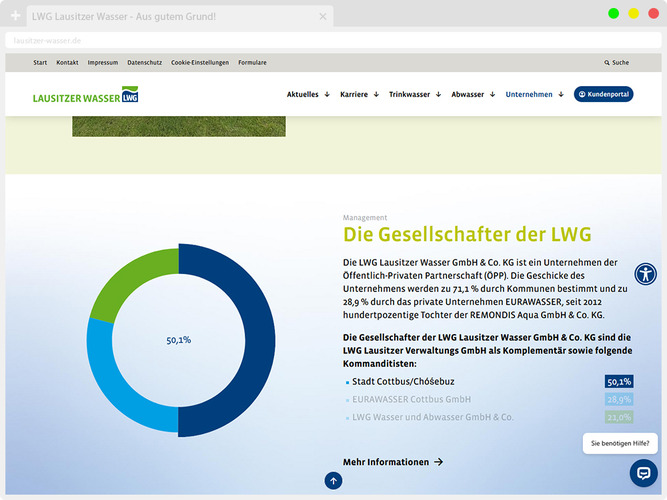
Task: Open a new browser tab with plus icon
Action: [15, 17]
